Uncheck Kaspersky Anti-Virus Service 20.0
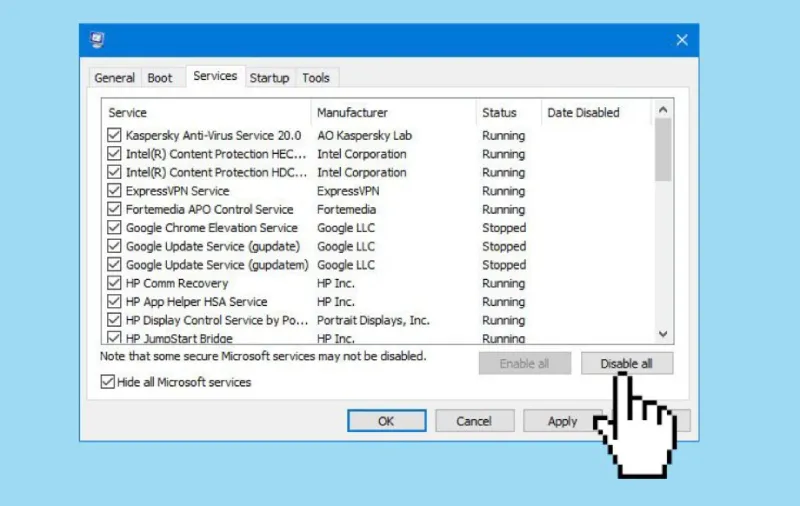This screenshot has width=800, height=506. click(x=114, y=135)
